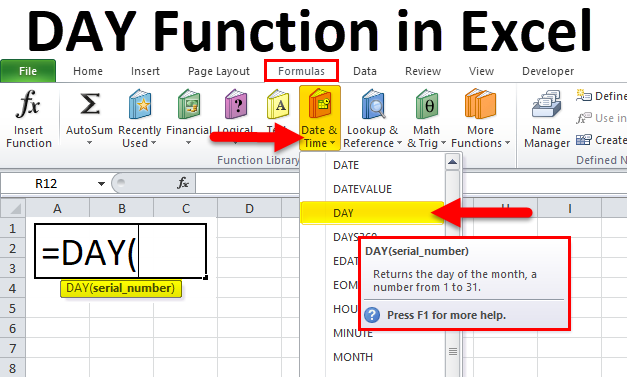This screenshot has width=627, height=377.
Task: Select row 1 header
Action: coord(12,228)
